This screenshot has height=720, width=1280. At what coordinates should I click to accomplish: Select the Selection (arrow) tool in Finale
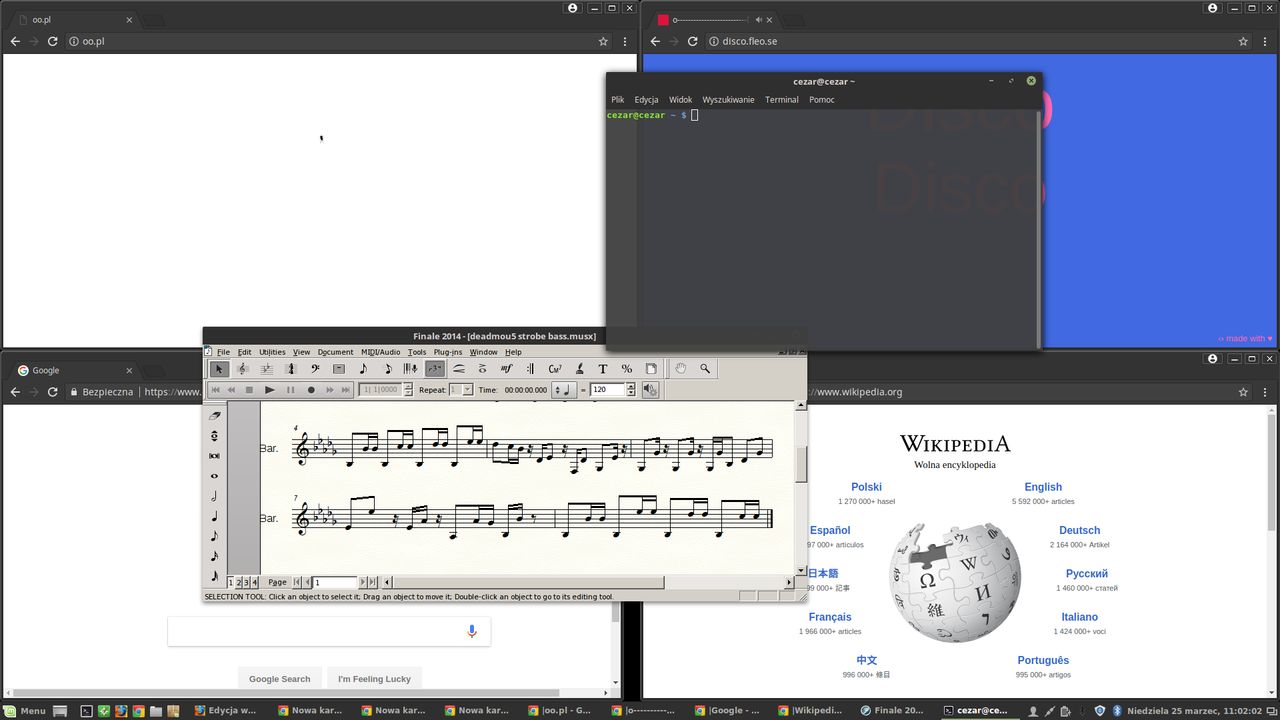point(219,369)
